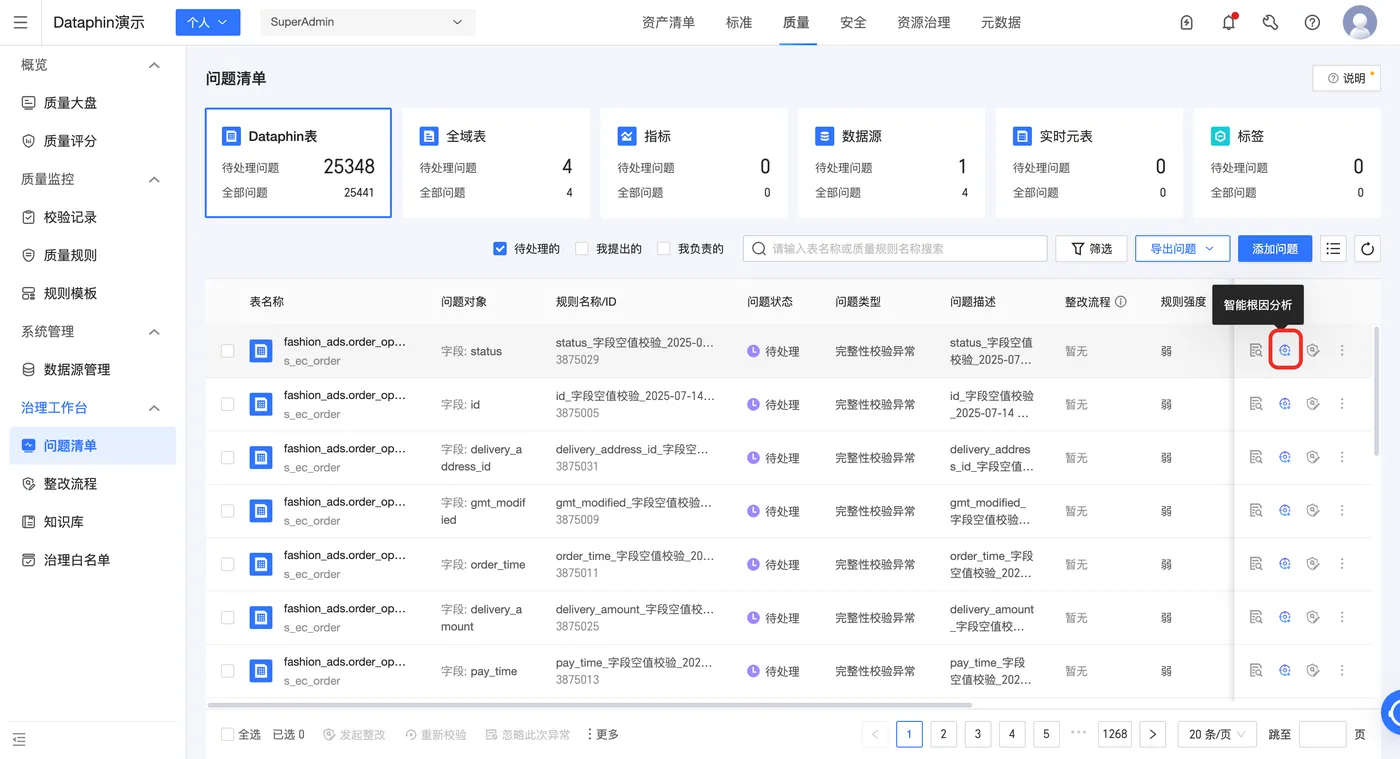
Task: Click the 筛选 filter button
Action: [1091, 249]
